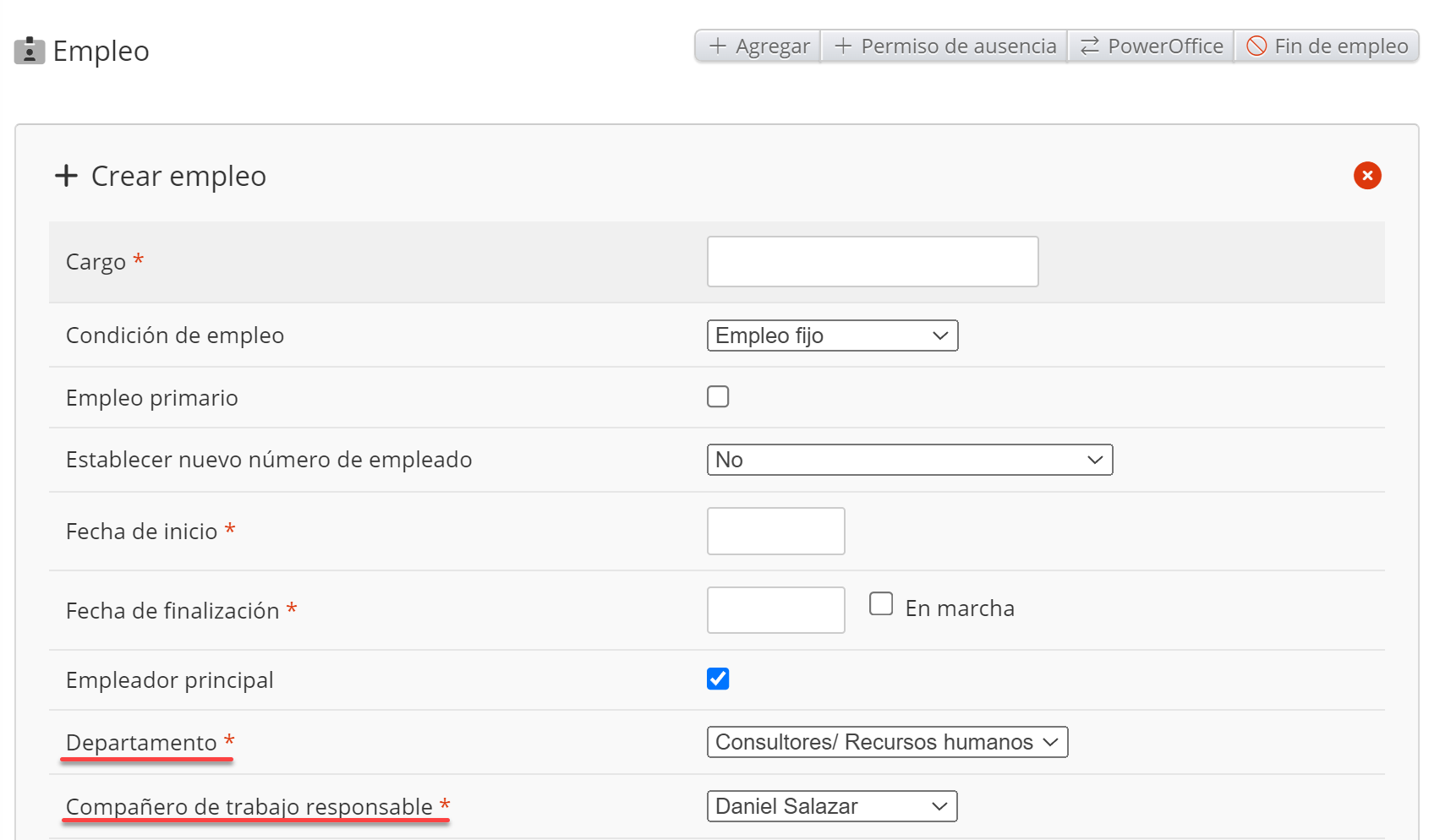Open Permiso de ausencia
The height and width of the screenshot is (840, 1429).
[x=944, y=46]
